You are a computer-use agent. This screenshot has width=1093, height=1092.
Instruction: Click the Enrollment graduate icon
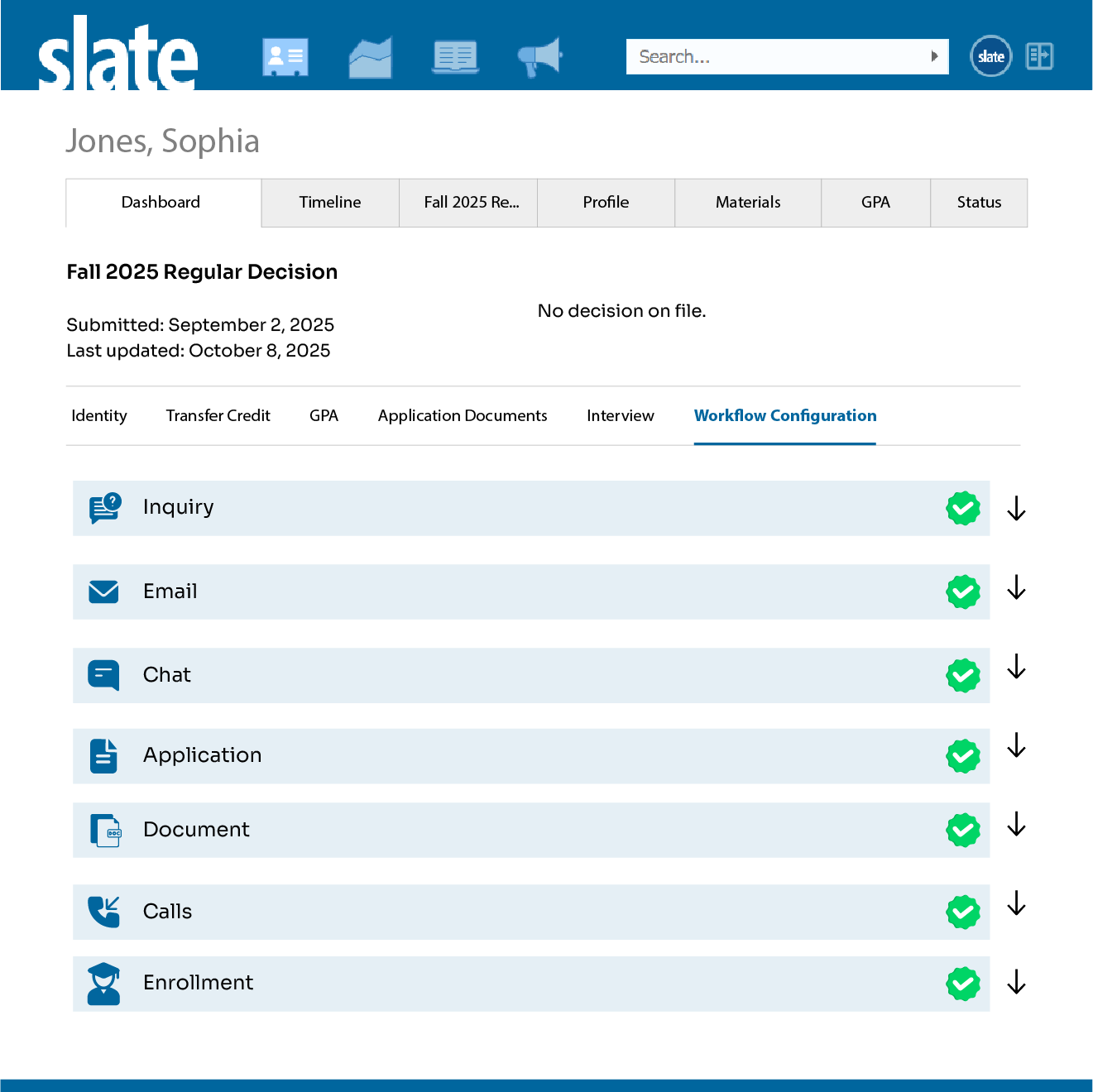104,984
